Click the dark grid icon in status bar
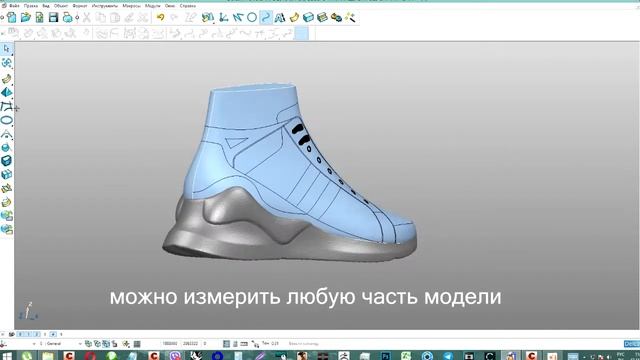The width and height of the screenshot is (640, 360). (x=137, y=344)
